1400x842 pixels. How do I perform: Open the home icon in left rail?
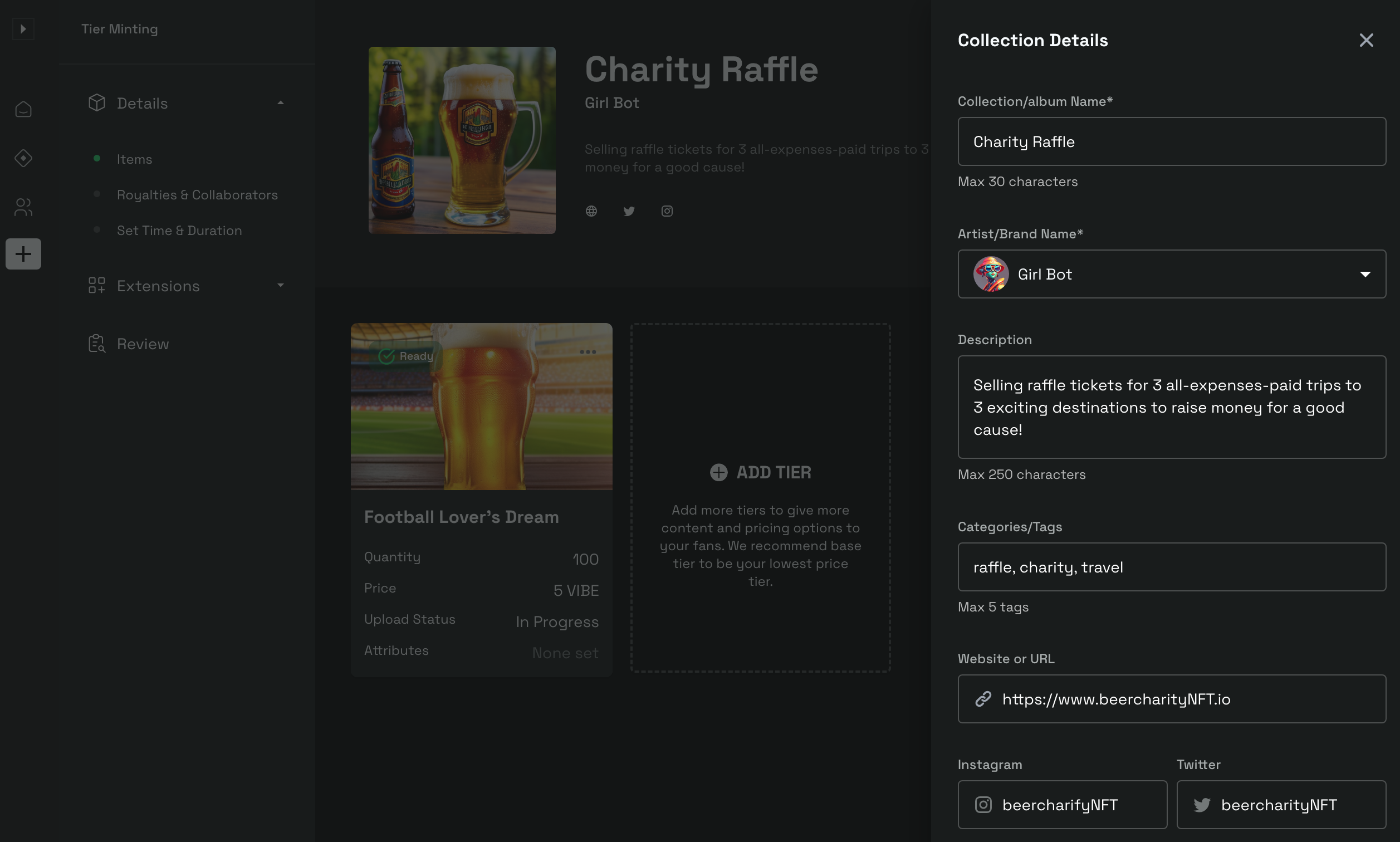tap(23, 109)
